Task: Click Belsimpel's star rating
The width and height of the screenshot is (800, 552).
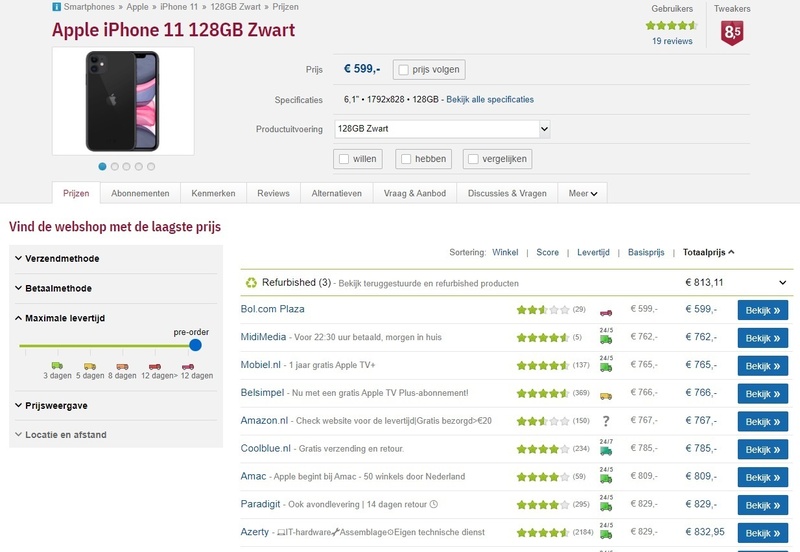Action: 543,393
